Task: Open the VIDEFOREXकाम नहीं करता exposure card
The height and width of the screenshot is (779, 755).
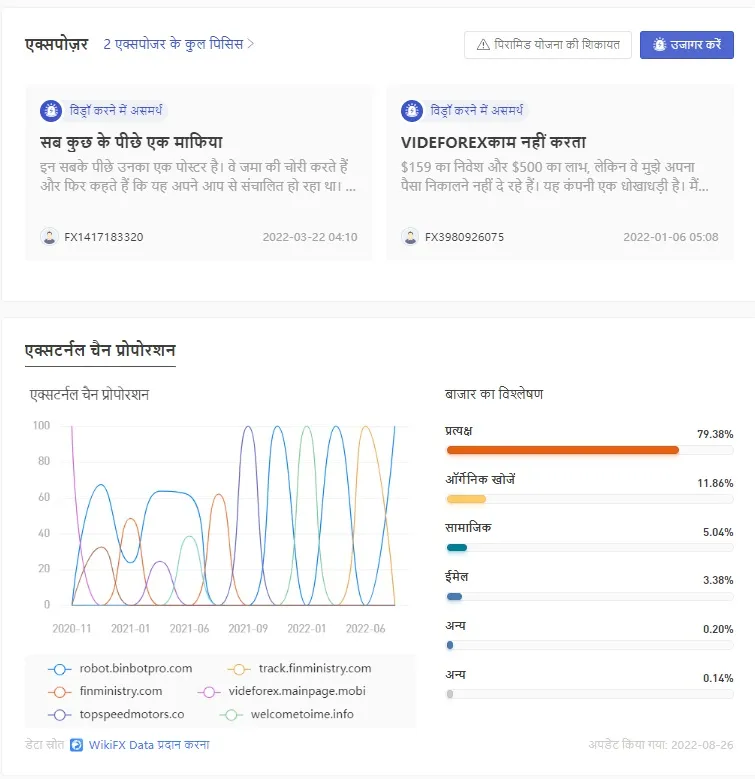Action: [560, 173]
